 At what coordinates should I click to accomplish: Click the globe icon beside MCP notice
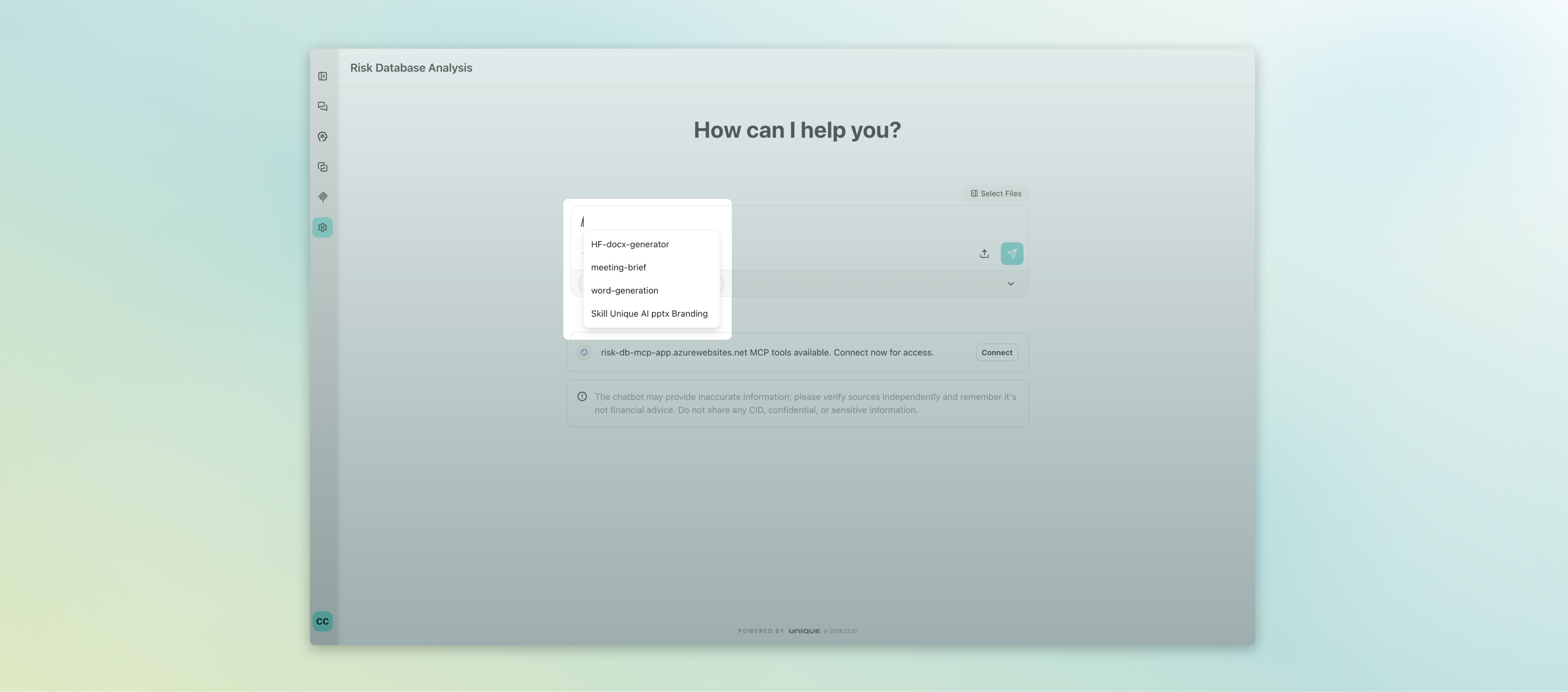[x=584, y=352]
